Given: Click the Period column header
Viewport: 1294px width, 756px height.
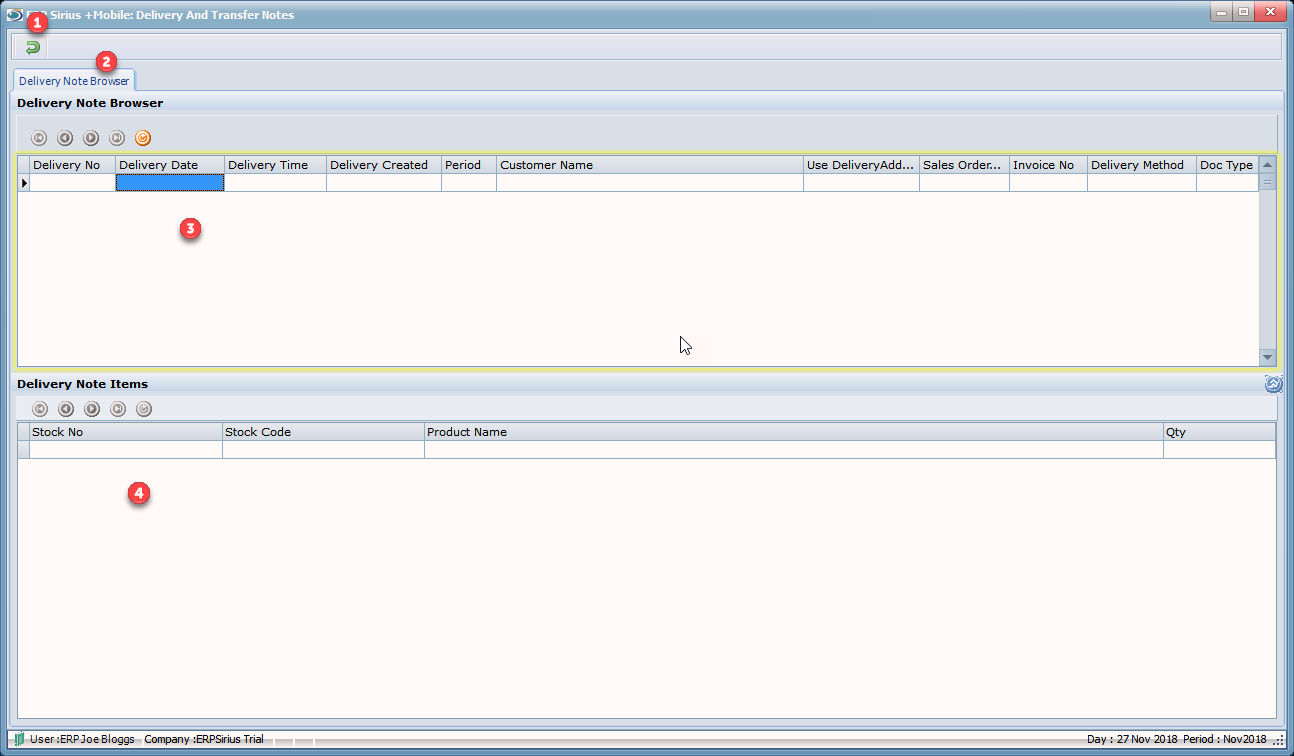Looking at the screenshot, I should click(469, 165).
